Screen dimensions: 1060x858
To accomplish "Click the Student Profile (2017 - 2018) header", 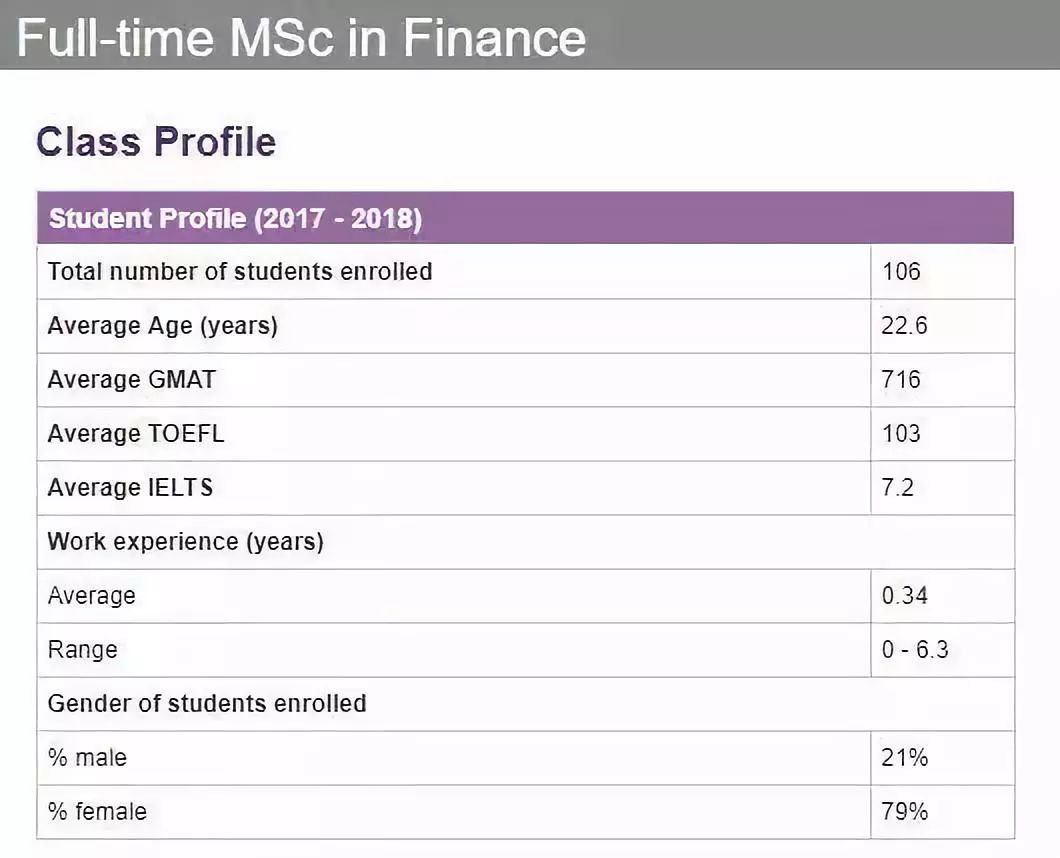I will coord(525,218).
